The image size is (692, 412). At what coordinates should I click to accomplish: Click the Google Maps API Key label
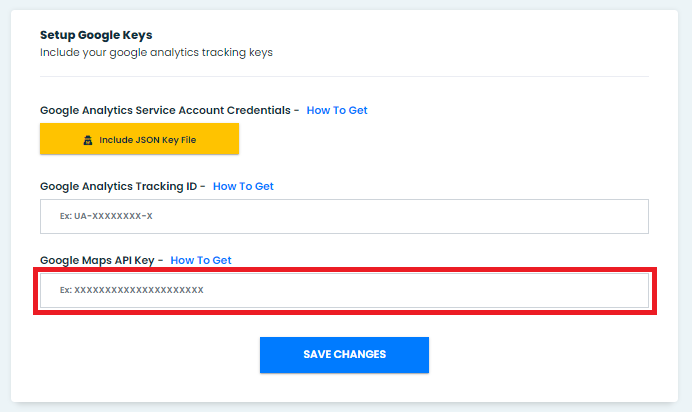pos(98,260)
